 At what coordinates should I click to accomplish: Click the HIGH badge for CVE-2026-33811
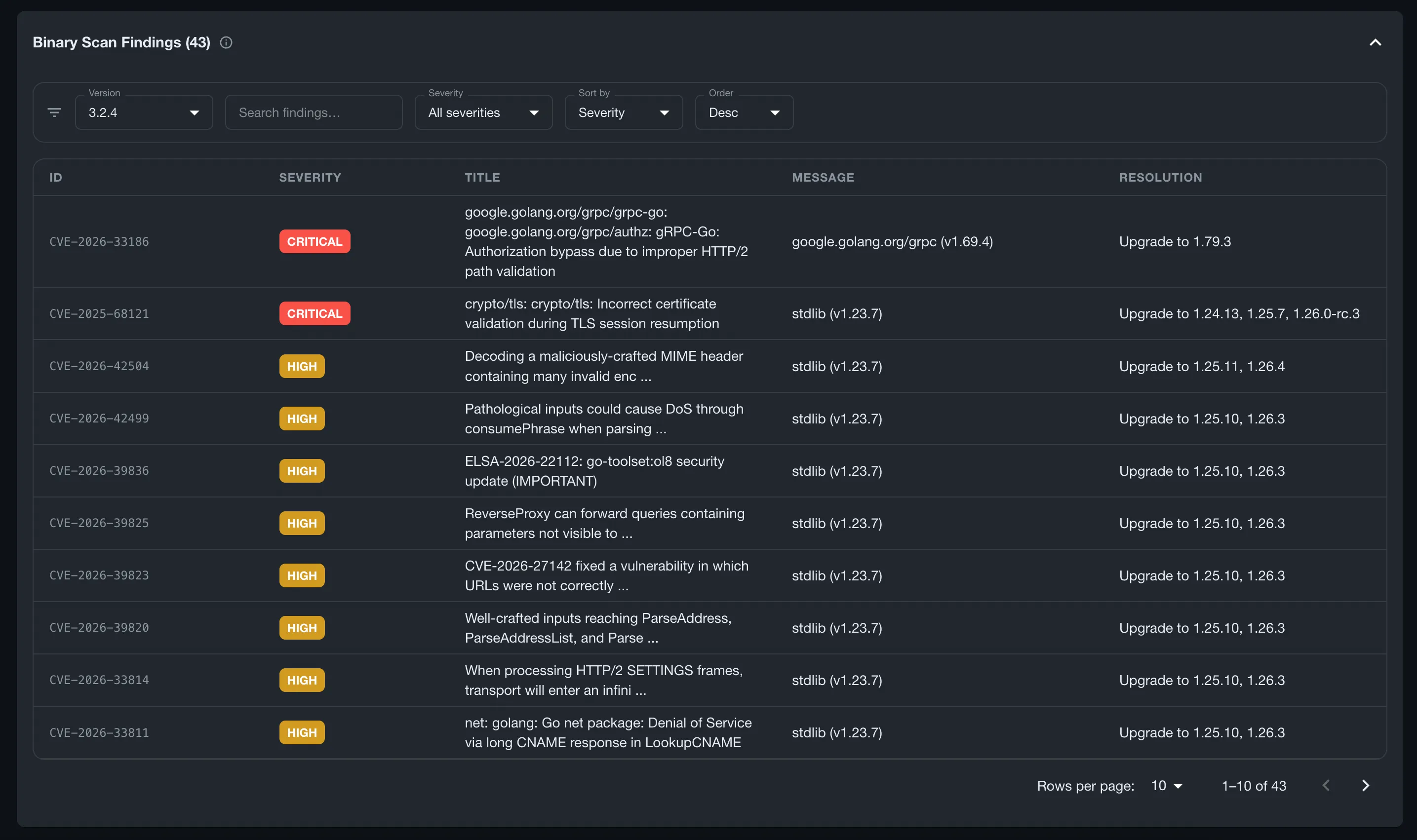(x=302, y=732)
